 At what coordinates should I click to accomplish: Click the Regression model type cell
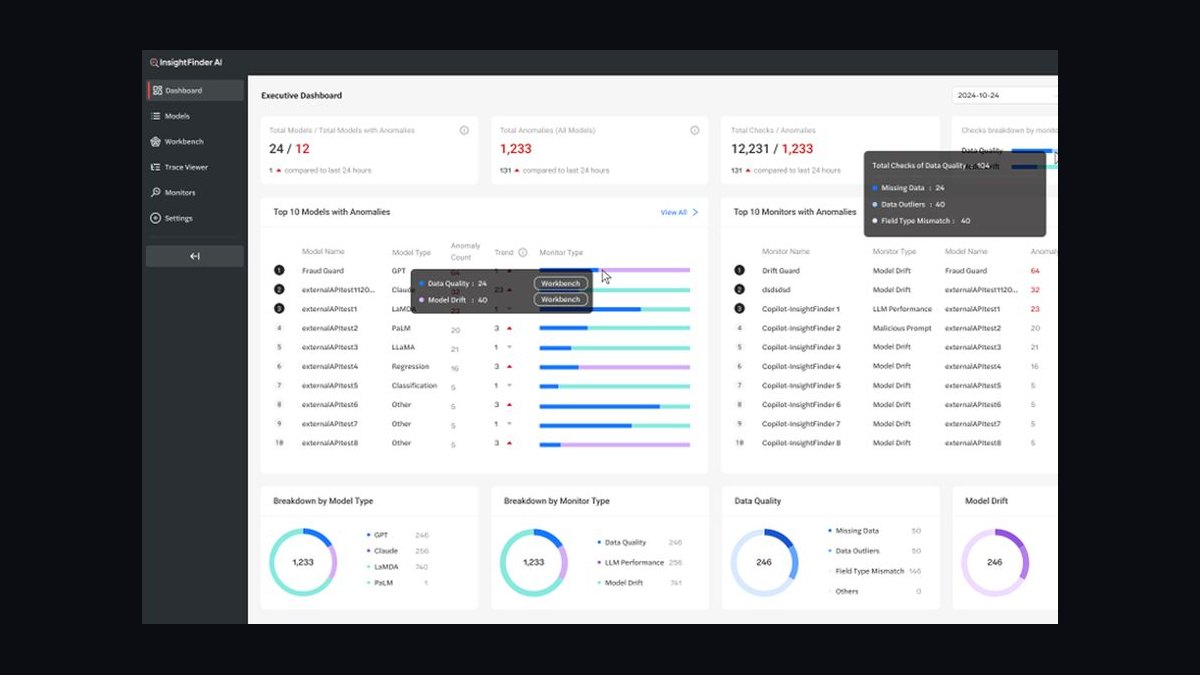click(410, 366)
